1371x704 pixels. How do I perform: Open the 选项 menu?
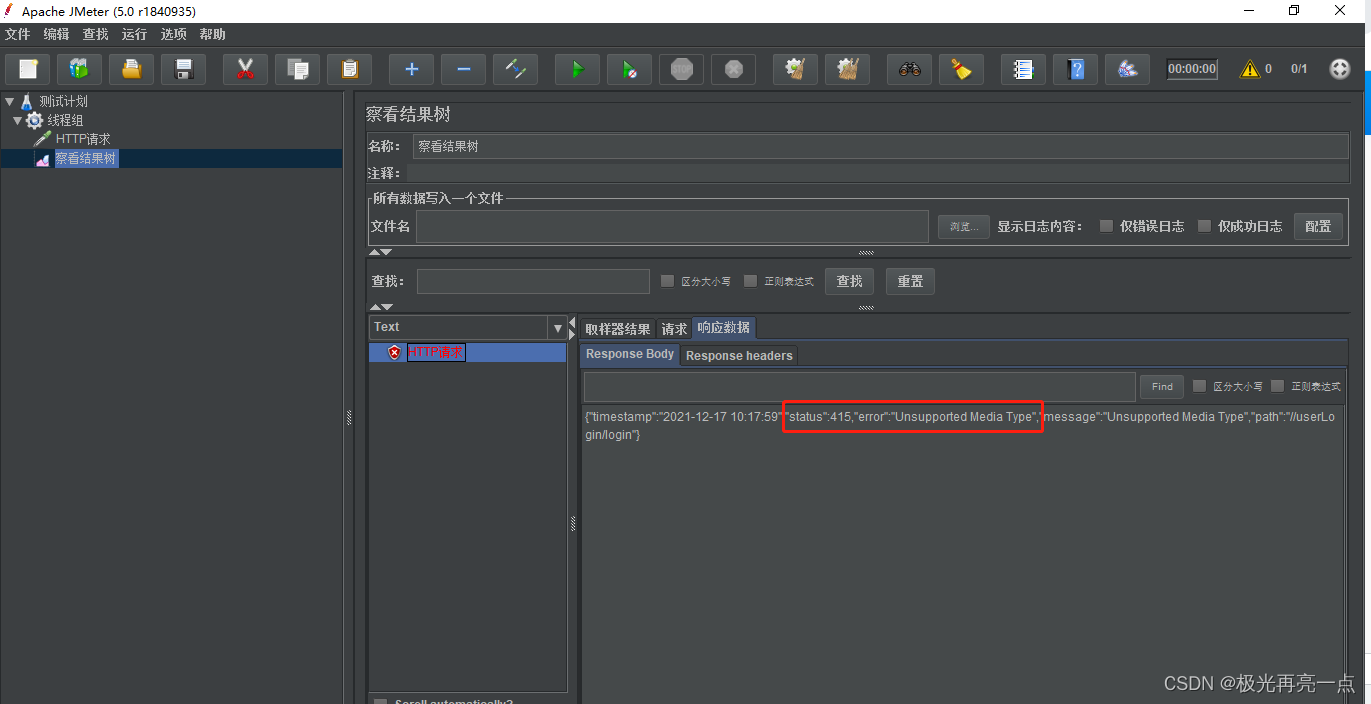coord(174,34)
